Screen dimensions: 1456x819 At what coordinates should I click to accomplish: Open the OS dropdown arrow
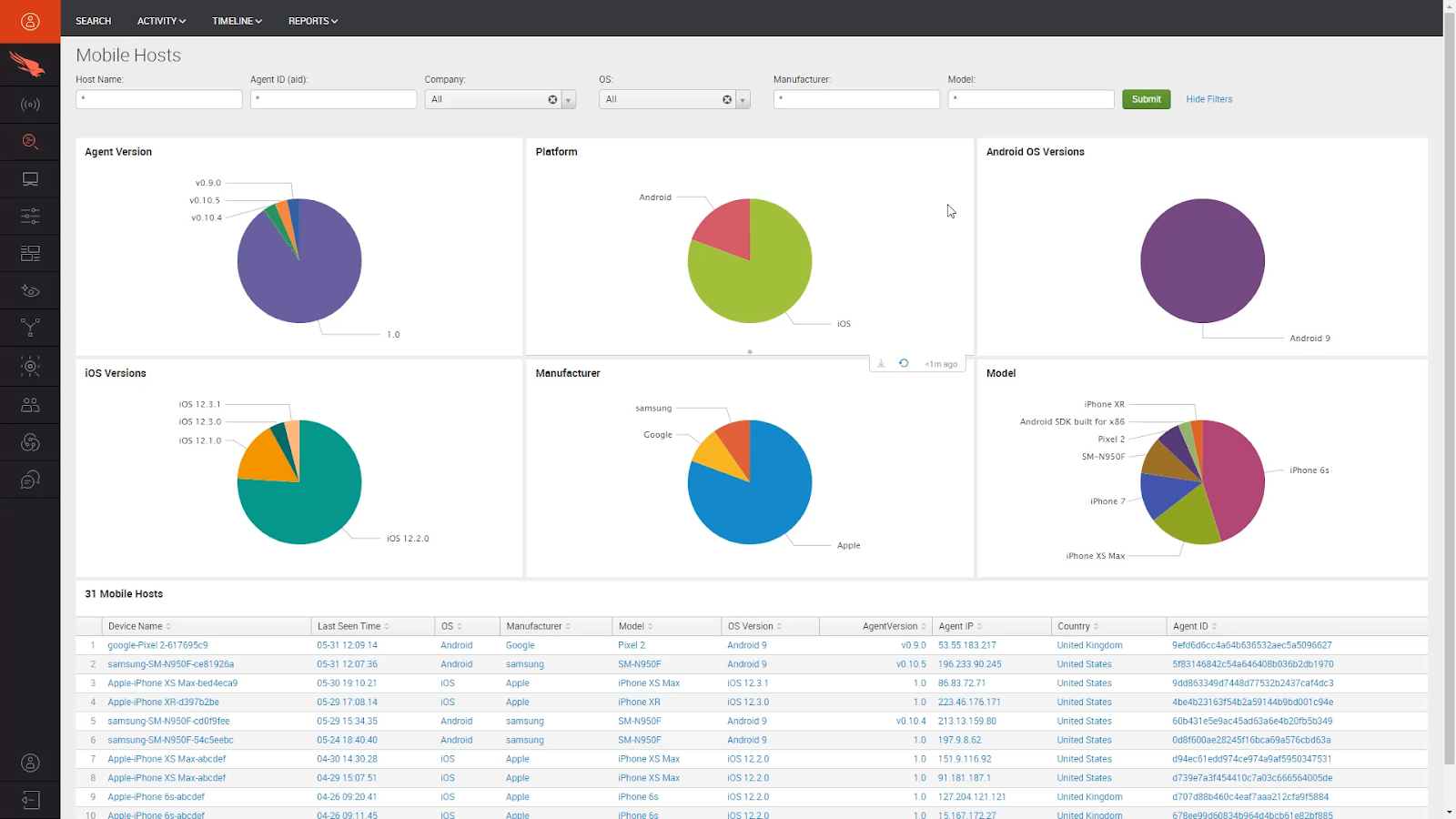743,99
